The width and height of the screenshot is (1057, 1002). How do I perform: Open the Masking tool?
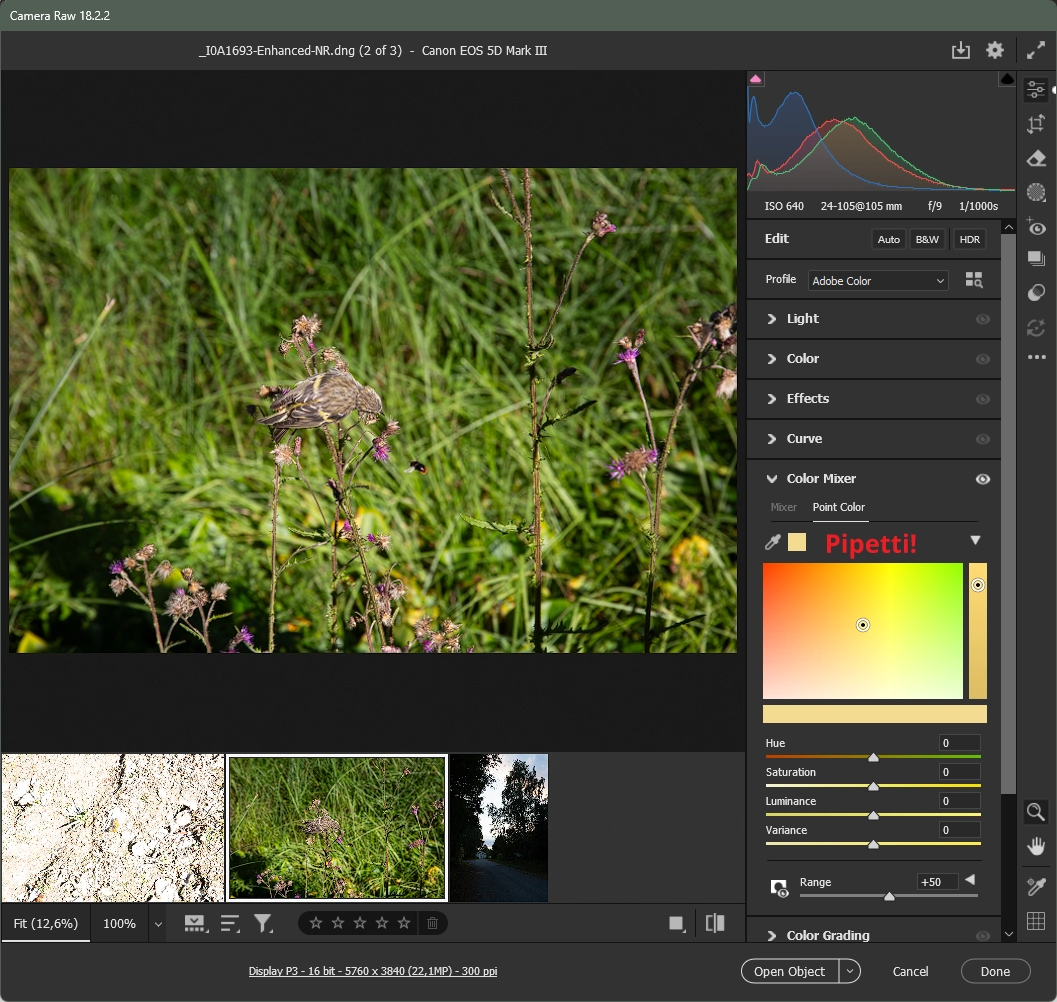point(1036,192)
